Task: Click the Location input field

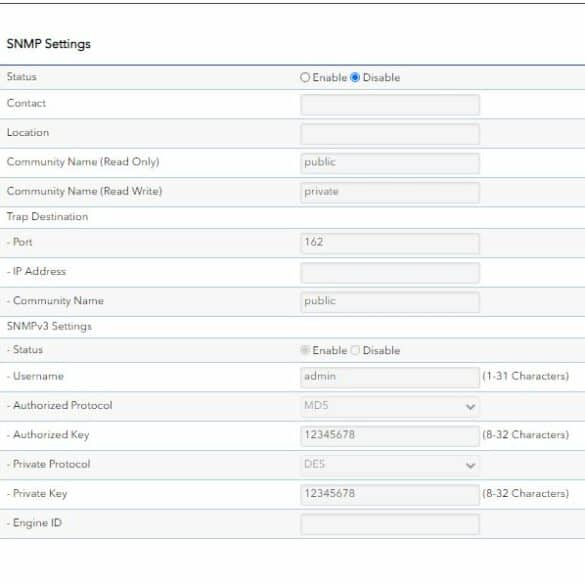Action: click(x=390, y=134)
